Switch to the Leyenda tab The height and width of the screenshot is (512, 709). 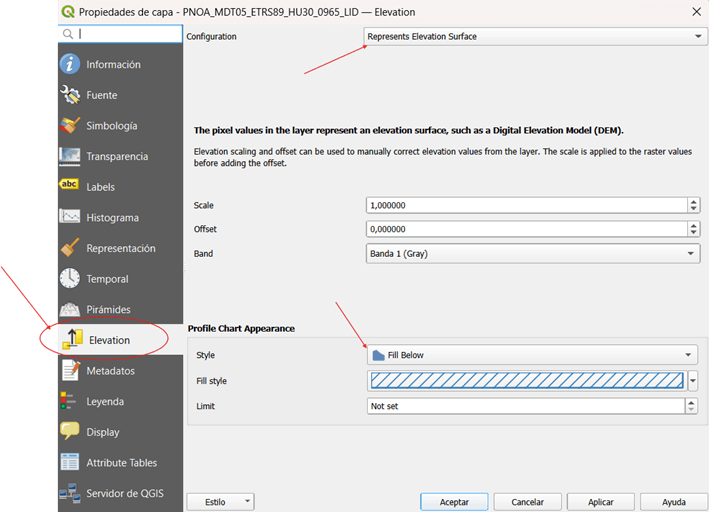[105, 402]
